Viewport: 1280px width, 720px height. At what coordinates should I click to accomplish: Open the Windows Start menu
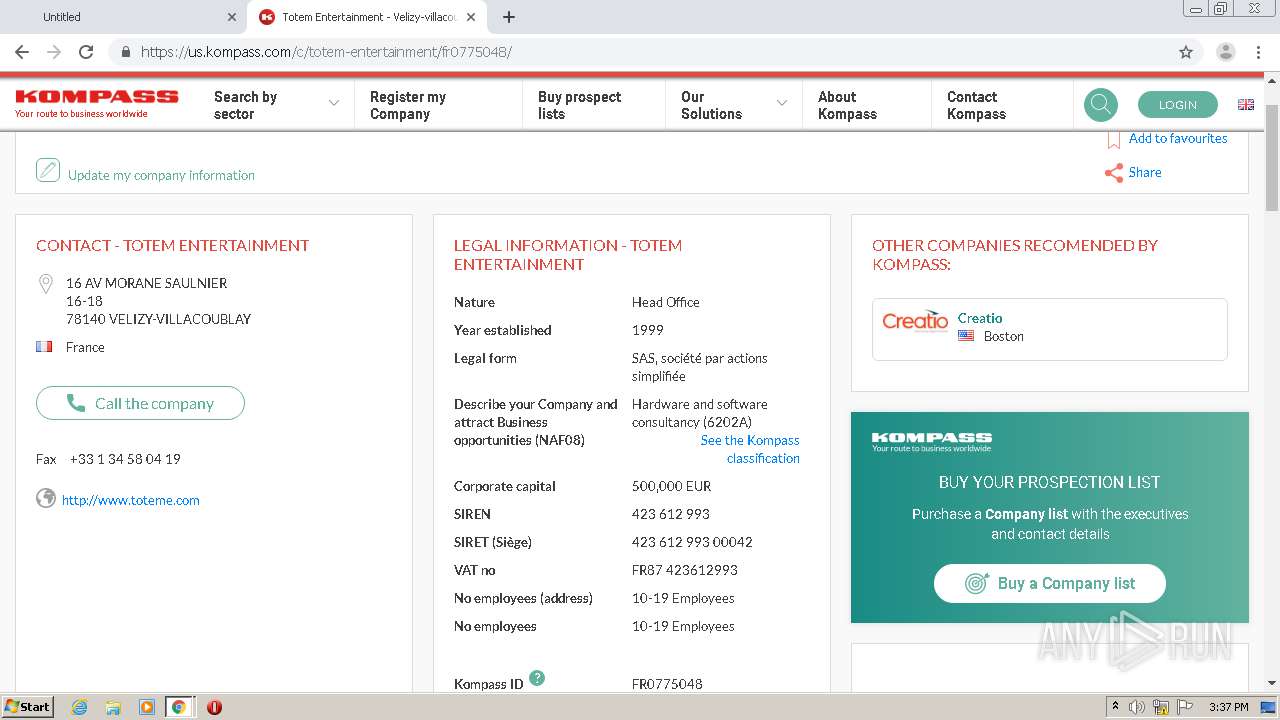point(27,707)
